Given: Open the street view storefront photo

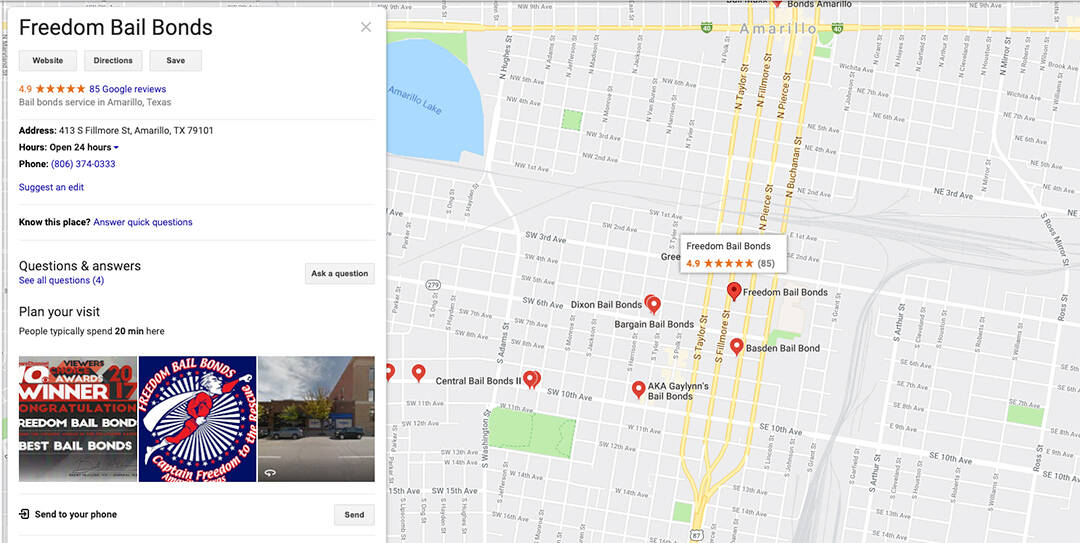Looking at the screenshot, I should [x=316, y=419].
